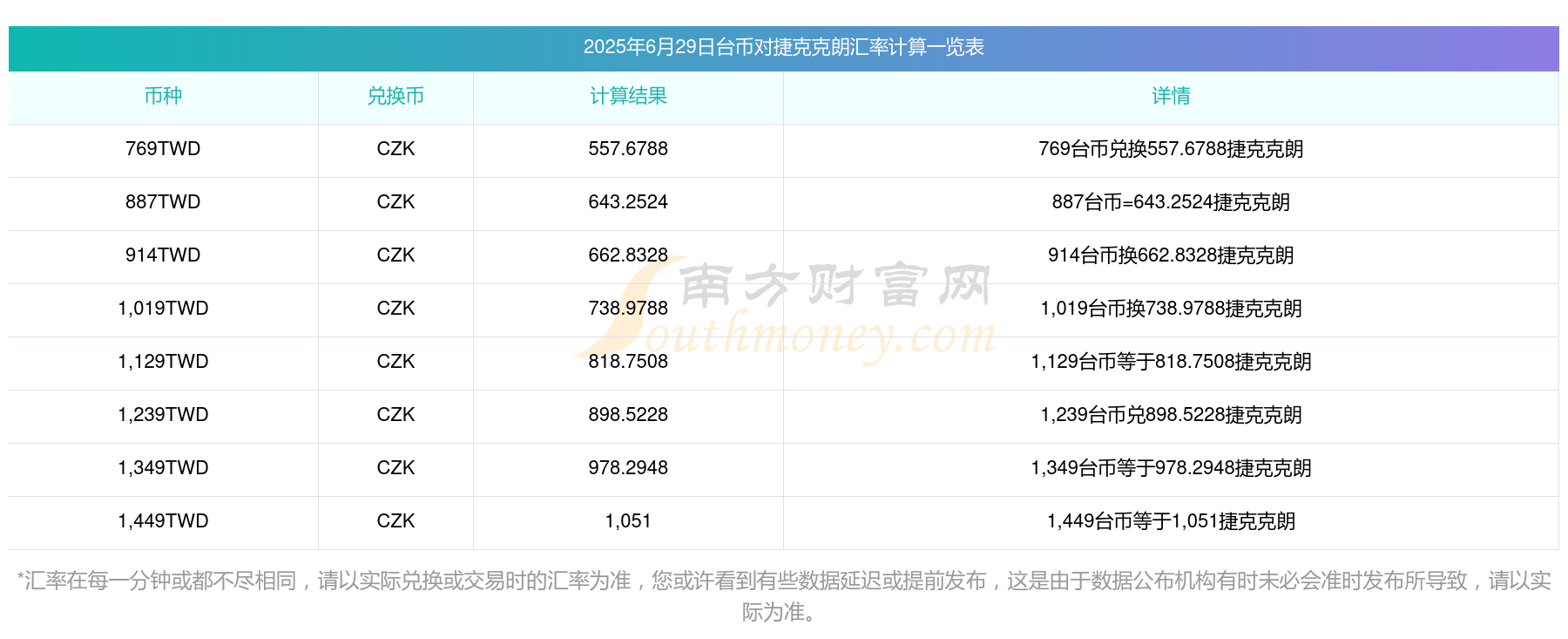Viewport: 1568px width, 639px height.
Task: Click the '币种' column header
Action: 163,96
